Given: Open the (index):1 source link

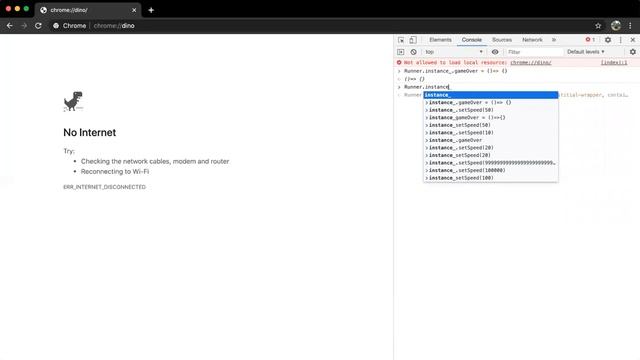Looking at the screenshot, I should (614, 62).
